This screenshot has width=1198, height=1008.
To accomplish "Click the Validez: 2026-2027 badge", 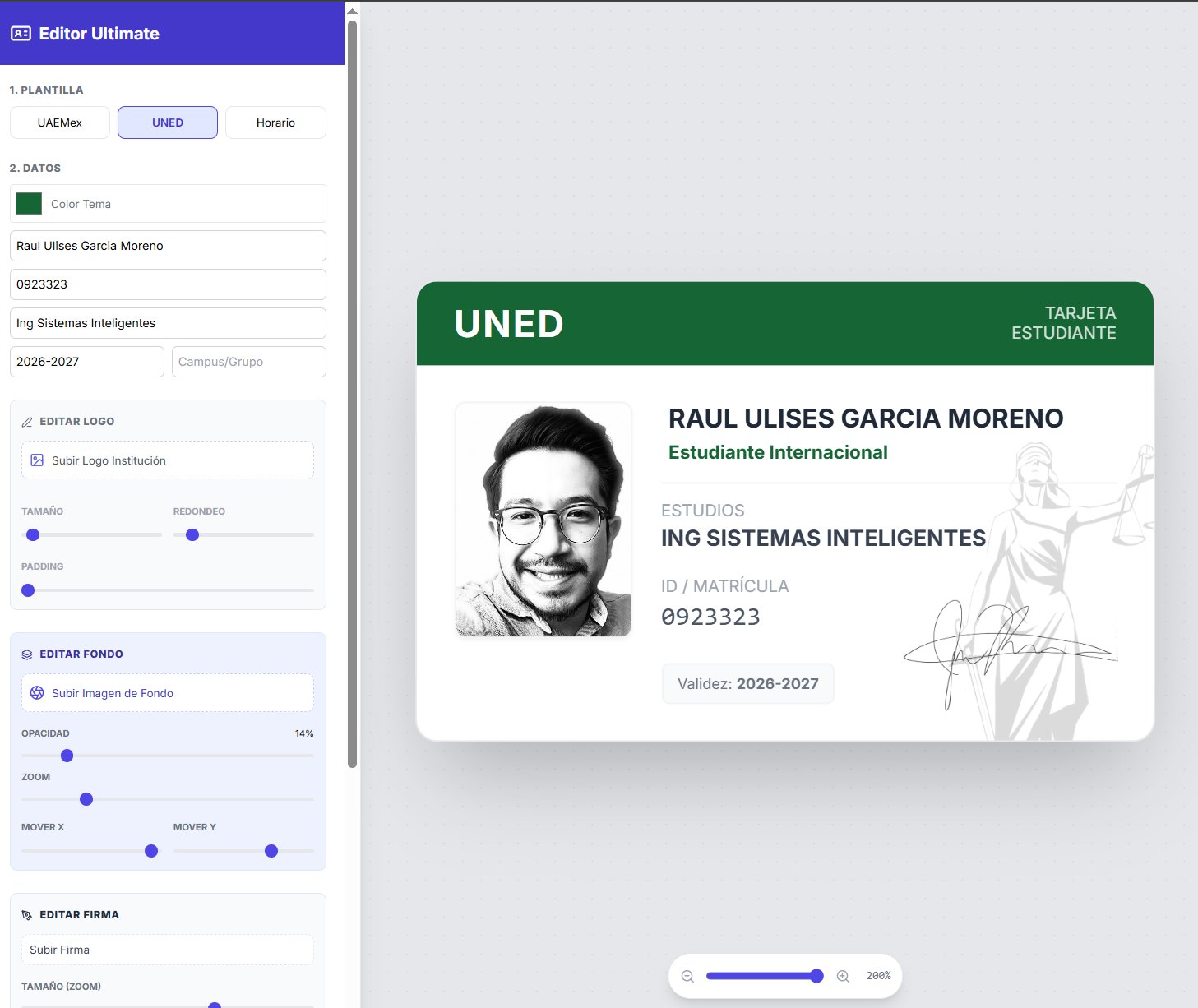I will point(748,684).
